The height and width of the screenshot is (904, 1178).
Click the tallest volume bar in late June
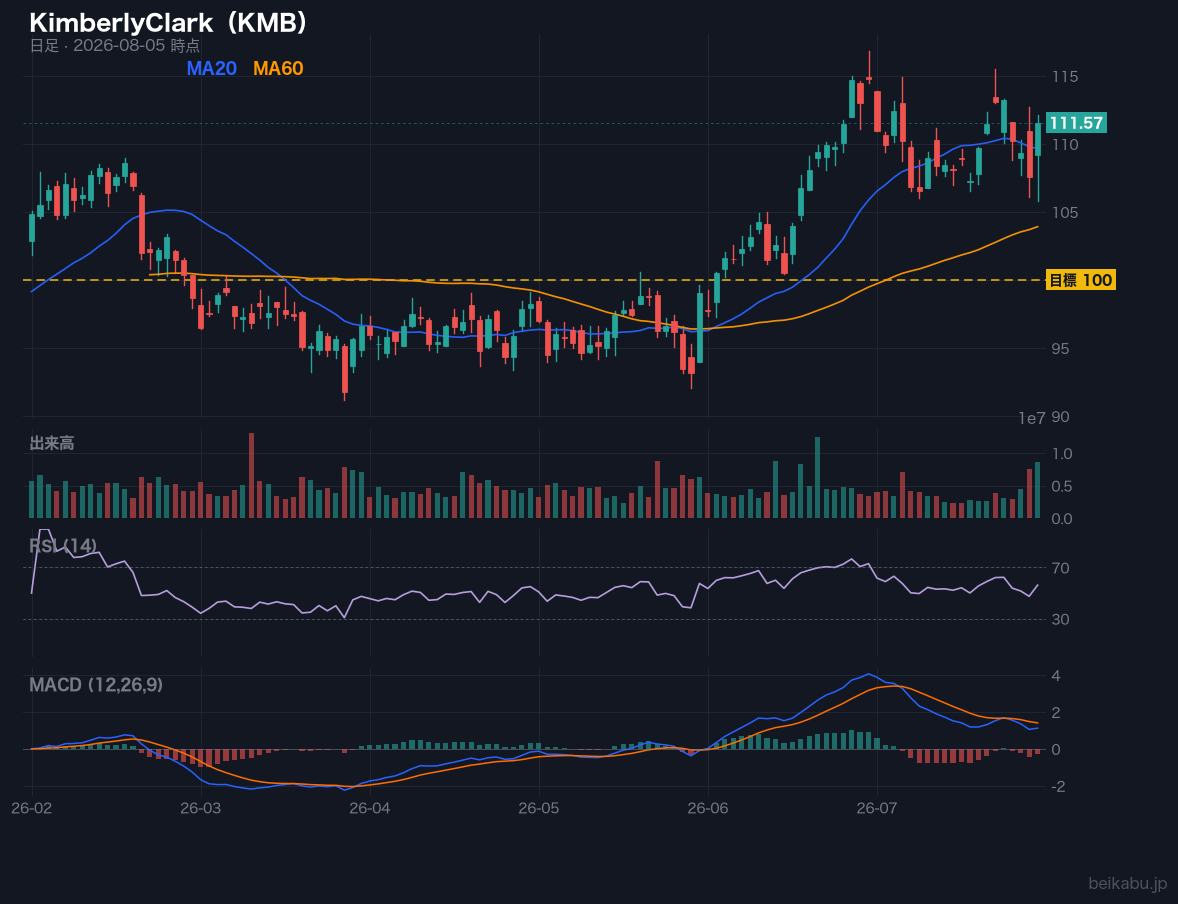(817, 478)
